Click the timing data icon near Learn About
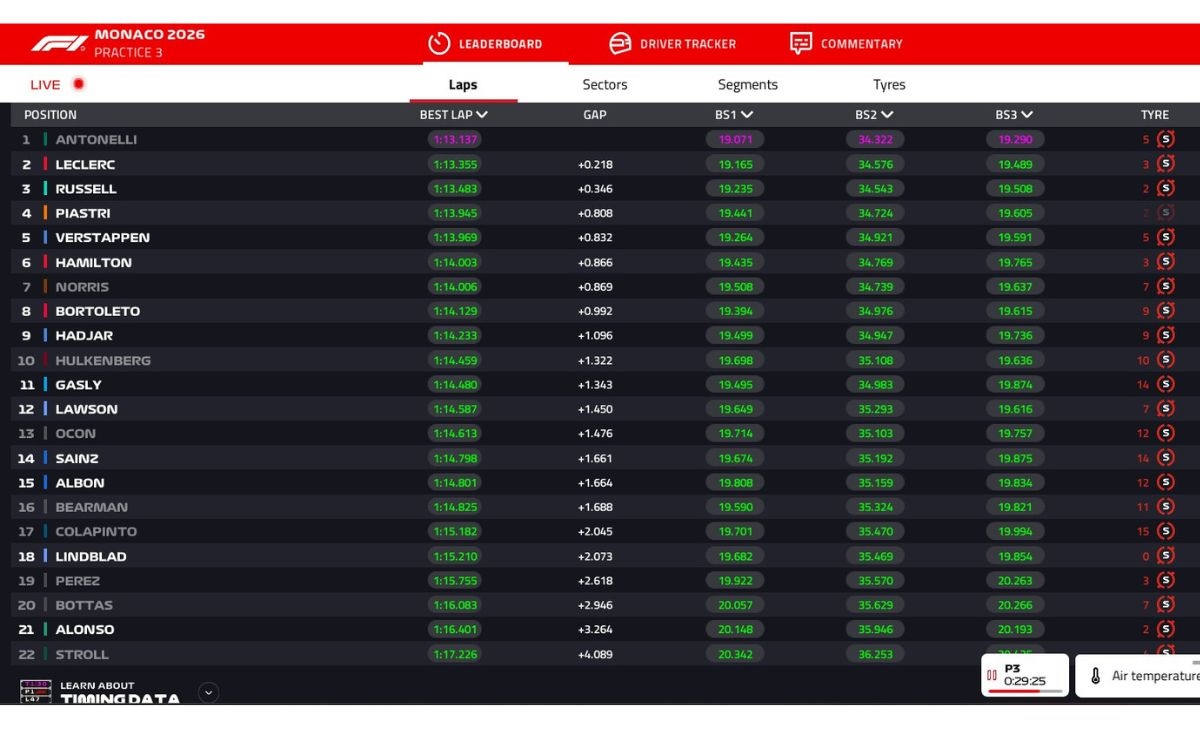This screenshot has width=1200, height=729. pos(35,691)
